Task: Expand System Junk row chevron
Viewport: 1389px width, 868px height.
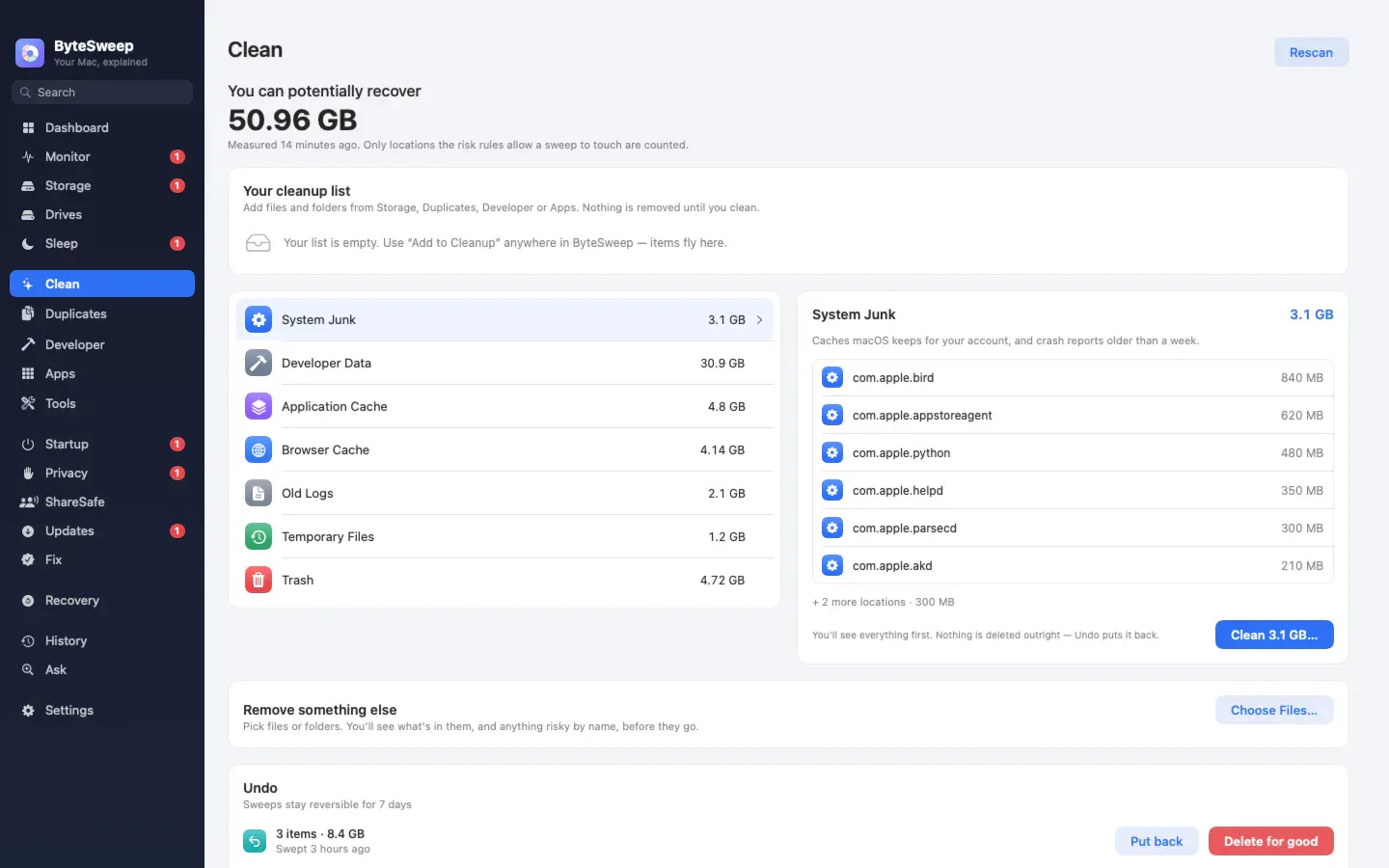Action: coord(760,319)
